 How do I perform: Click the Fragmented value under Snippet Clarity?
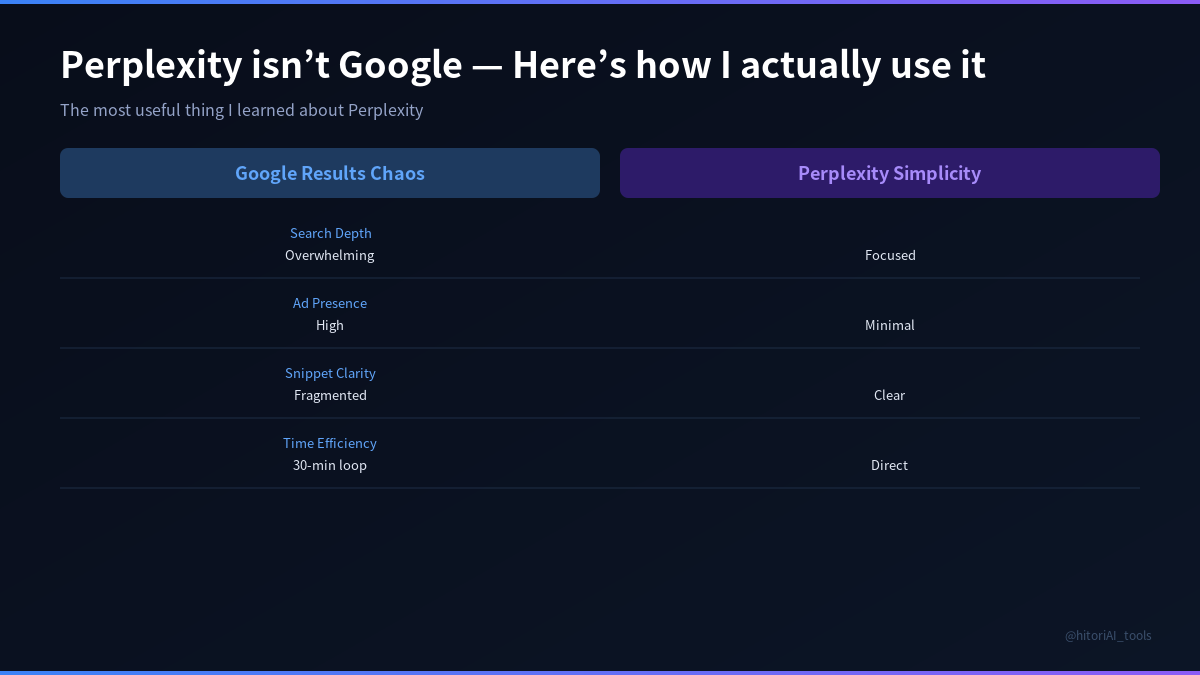point(330,395)
